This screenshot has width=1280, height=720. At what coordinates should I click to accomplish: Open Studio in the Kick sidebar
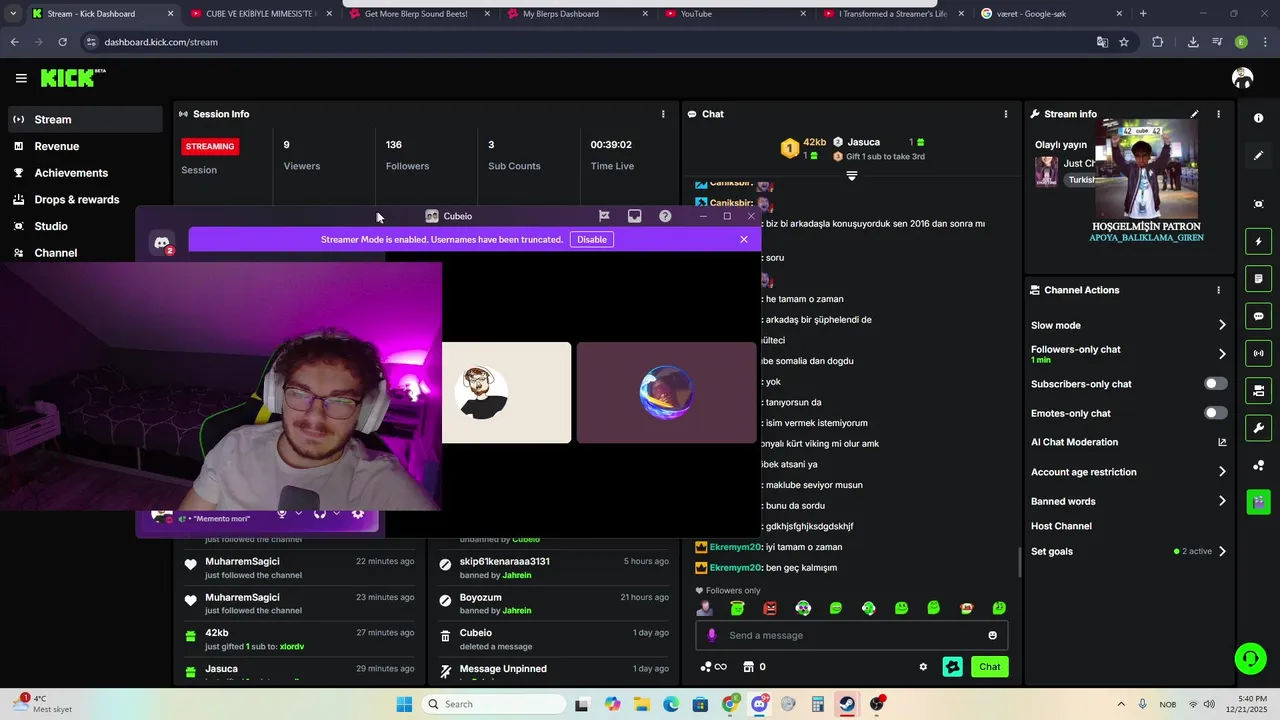(x=85, y=226)
